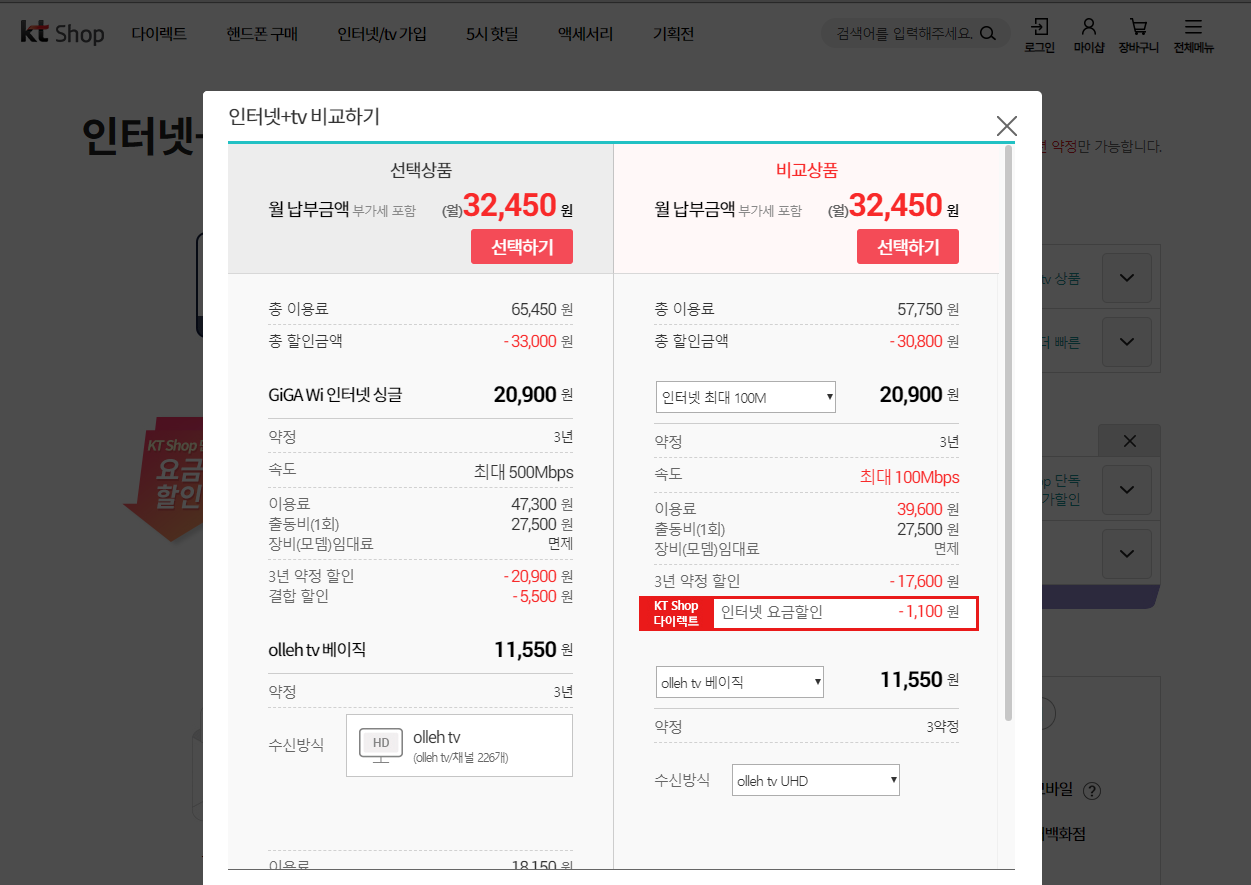Select the 다이렉트 menu item
Screen dimensions: 1251x885
(159, 34)
